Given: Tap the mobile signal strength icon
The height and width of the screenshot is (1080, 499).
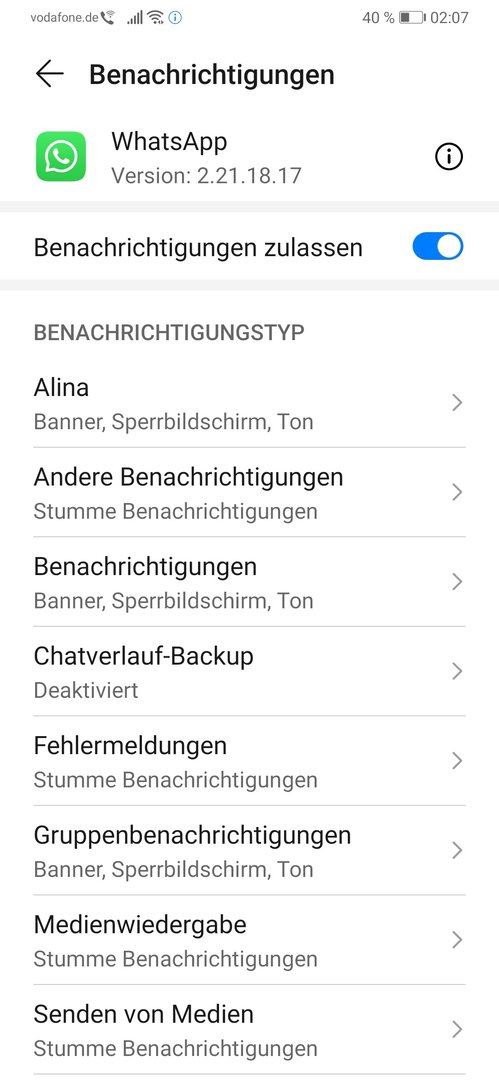Looking at the screenshot, I should click(x=134, y=17).
